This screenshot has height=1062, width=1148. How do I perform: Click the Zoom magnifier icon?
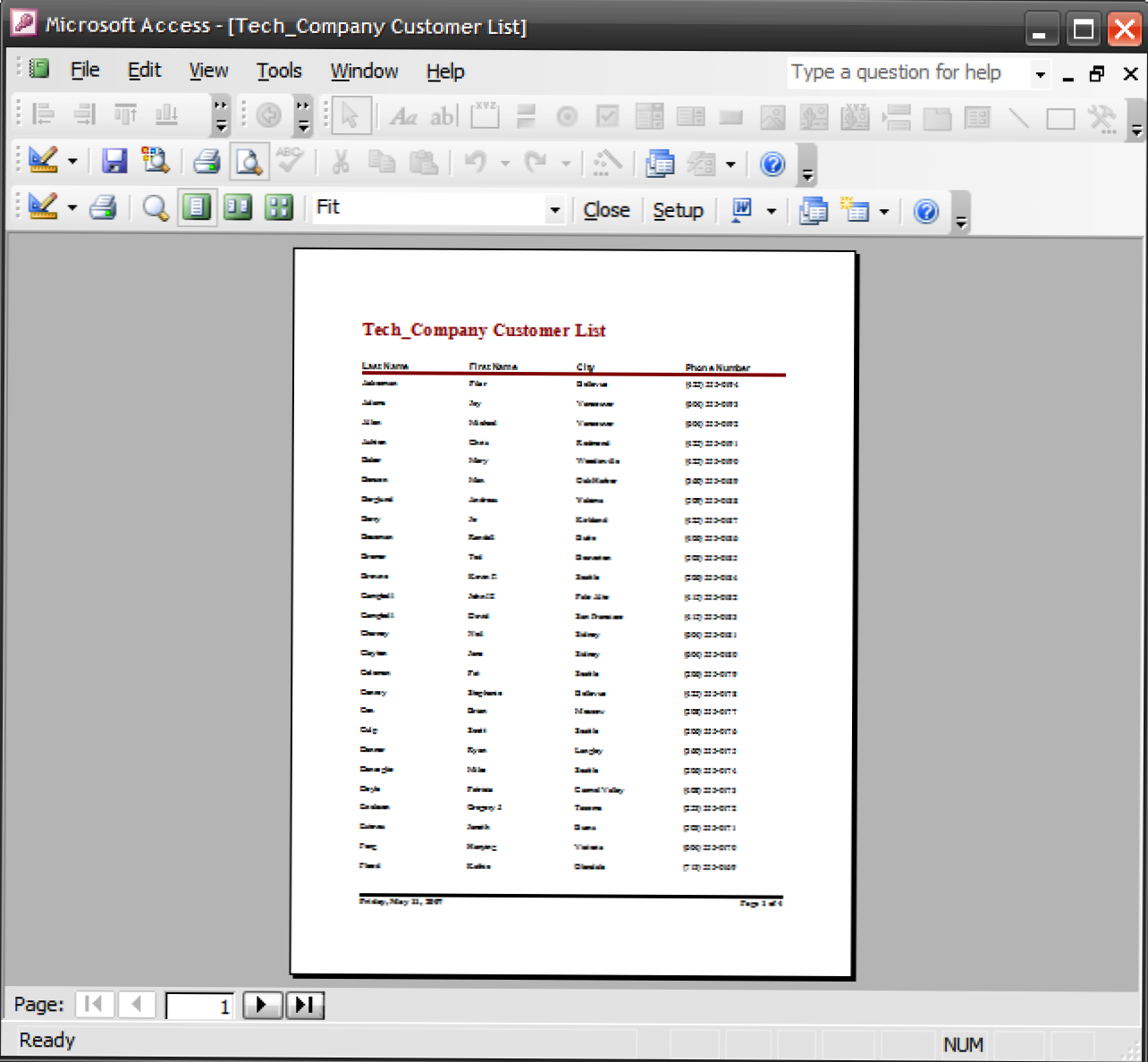pyautogui.click(x=156, y=208)
